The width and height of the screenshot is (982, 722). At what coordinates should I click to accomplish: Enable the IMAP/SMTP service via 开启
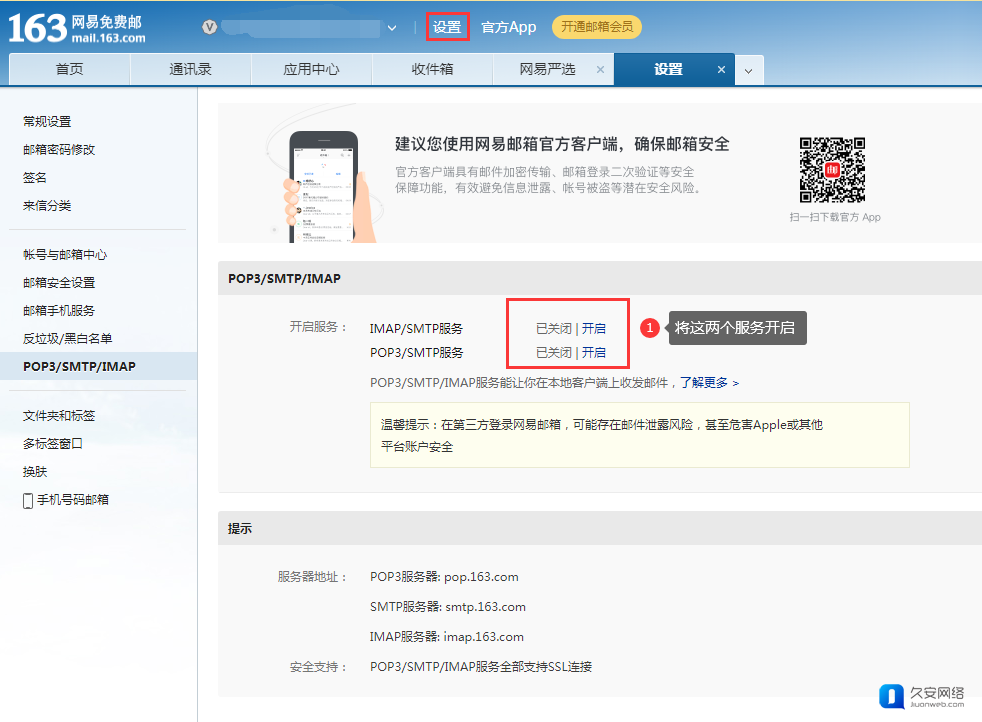(x=594, y=328)
